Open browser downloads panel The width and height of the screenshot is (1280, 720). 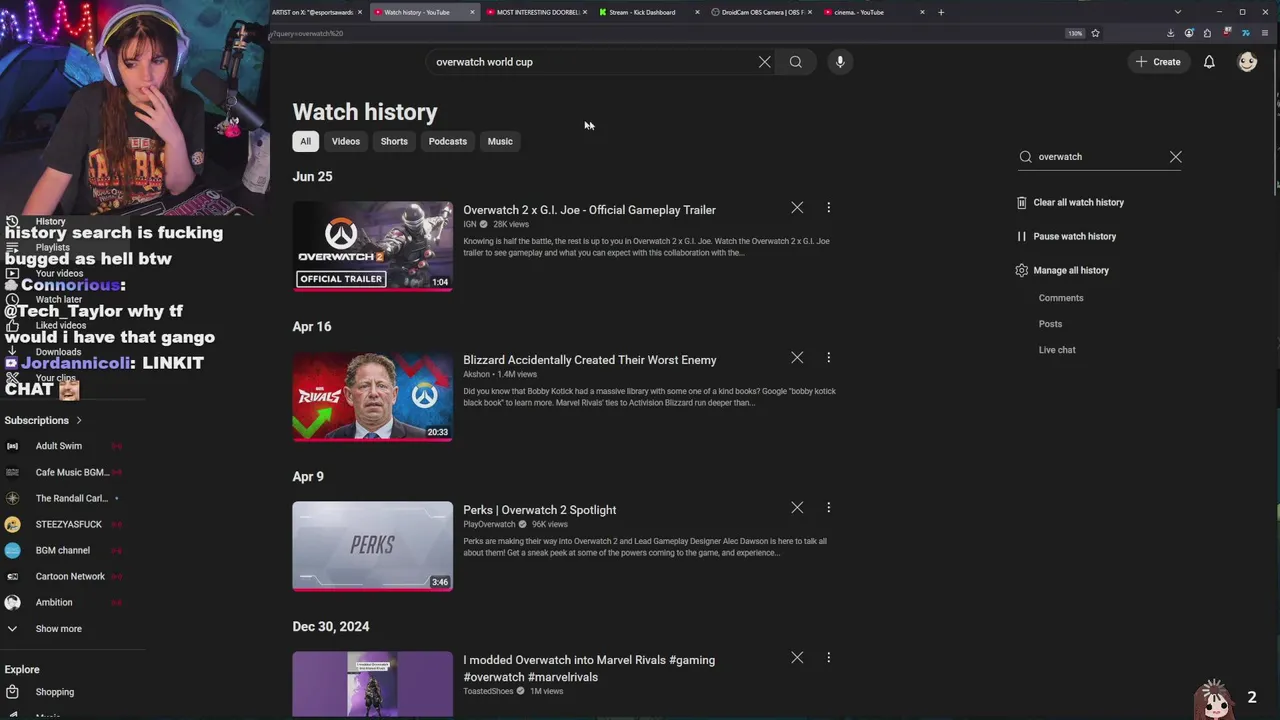pos(1170,33)
